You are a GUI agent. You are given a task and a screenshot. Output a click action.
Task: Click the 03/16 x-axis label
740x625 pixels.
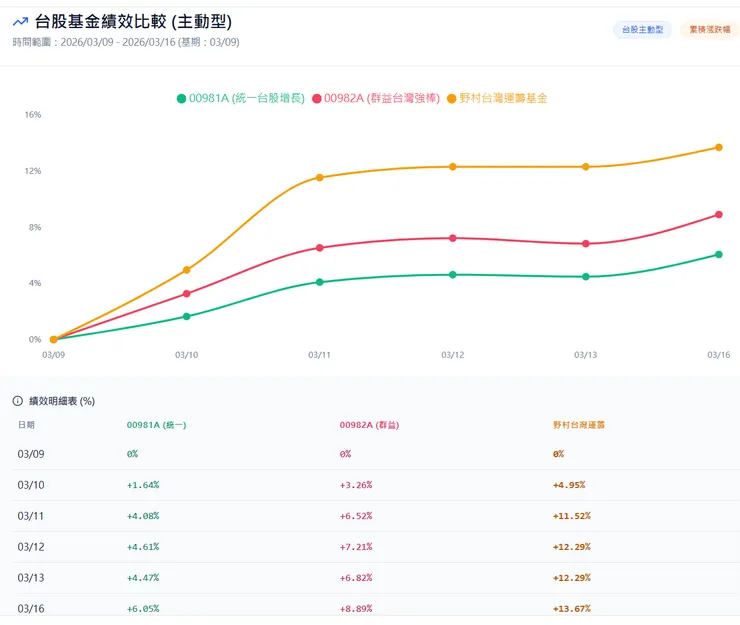[718, 355]
